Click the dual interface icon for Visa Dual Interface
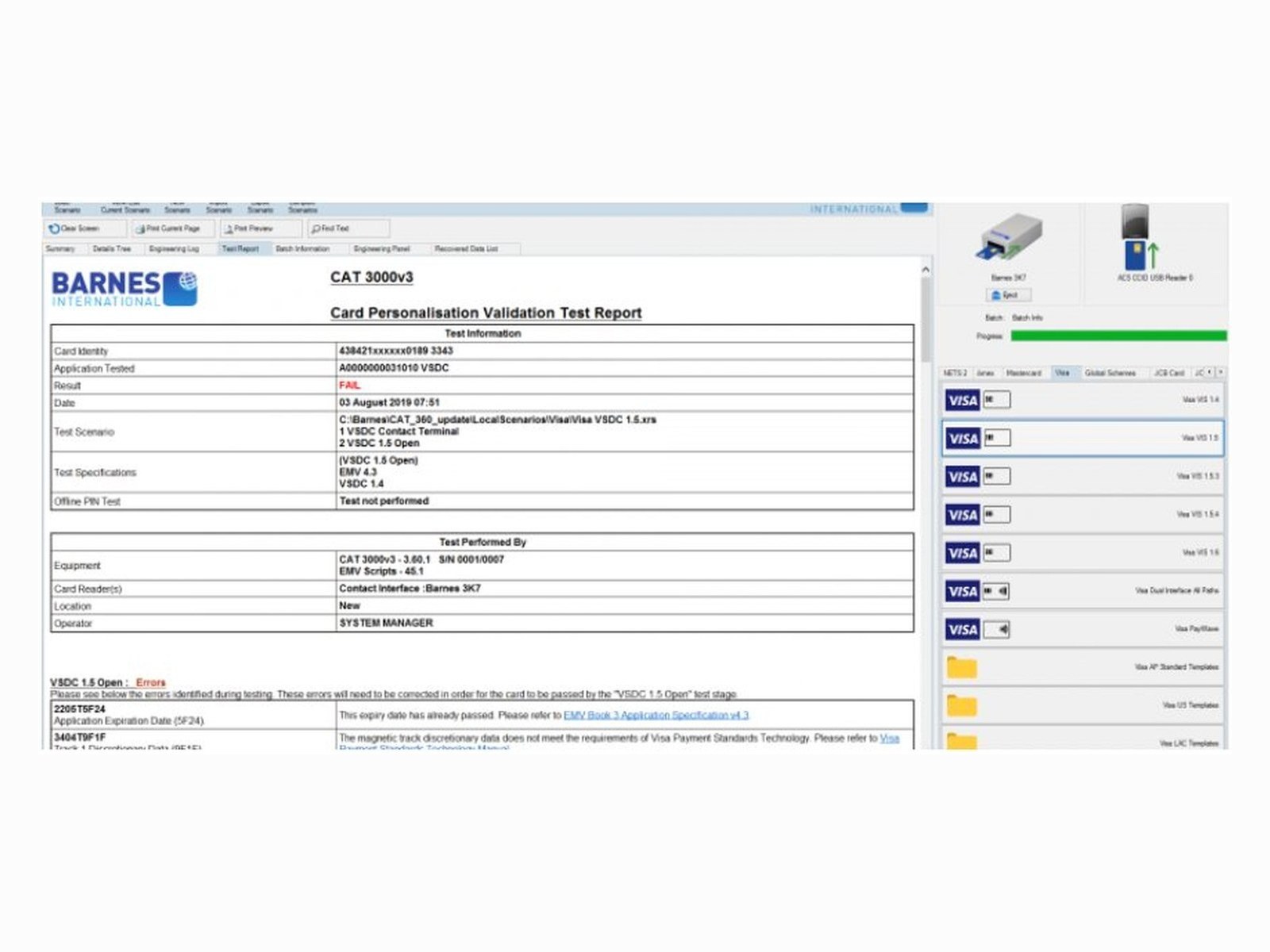Screen dimensions: 1270x952 [997, 591]
